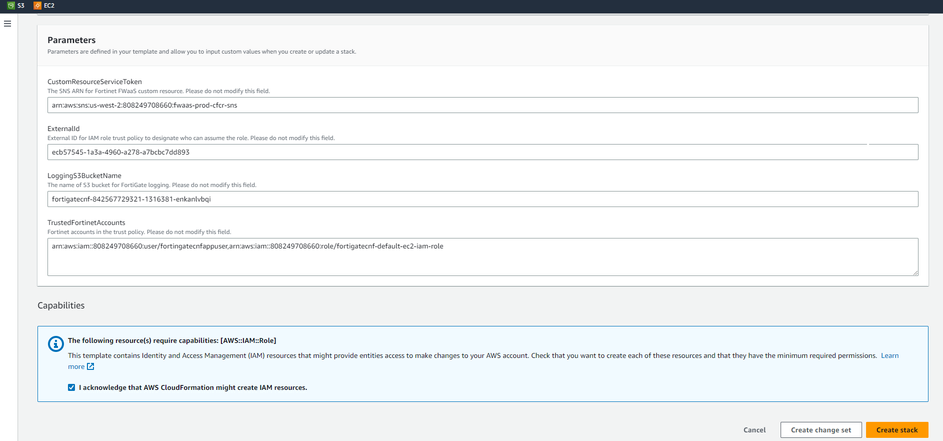
Task: Open the S3 service shortcut icon
Action: tap(10, 6)
